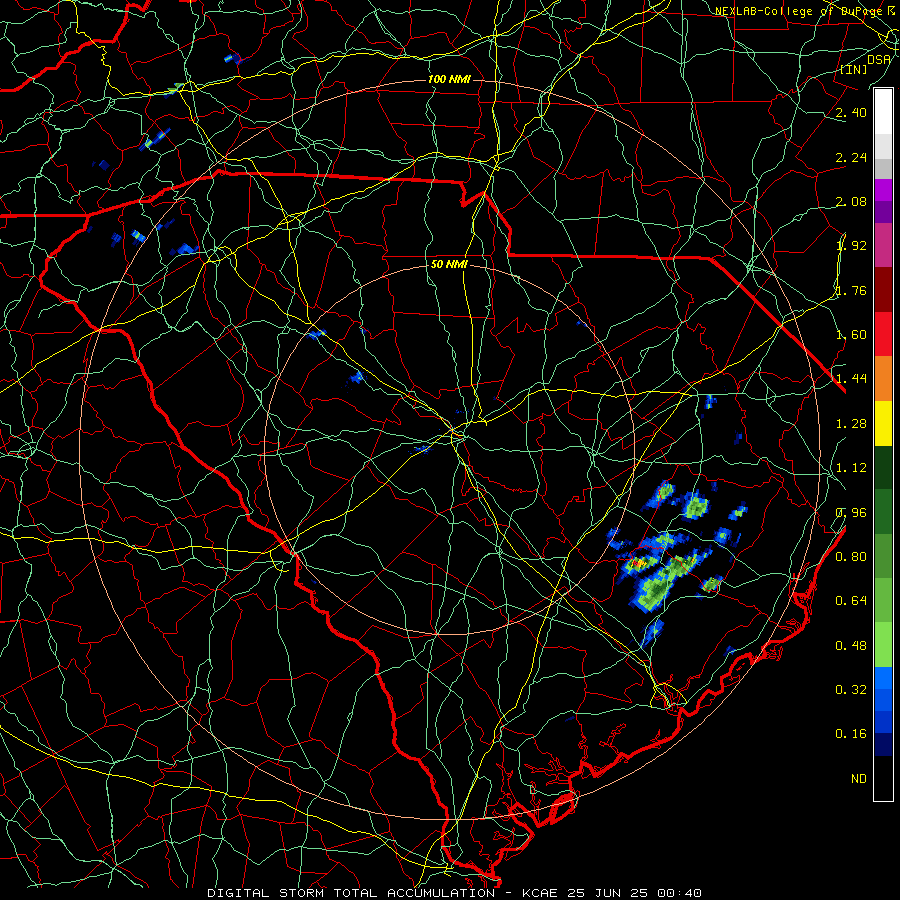Screen dimensions: 900x900
Task: Select the ND legend label
Action: (x=859, y=779)
